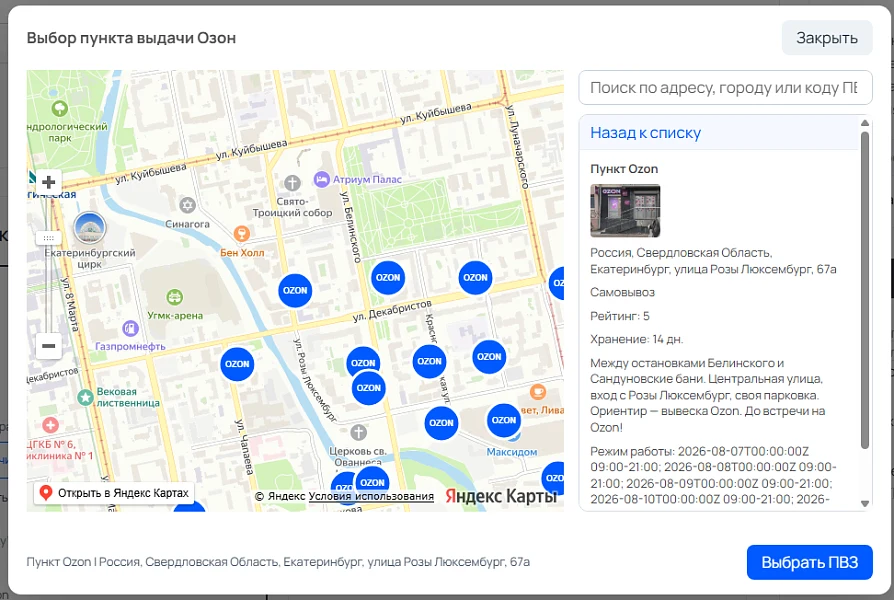Select Ozon marker left of Максидом
894x600 pixels.
coord(441,423)
